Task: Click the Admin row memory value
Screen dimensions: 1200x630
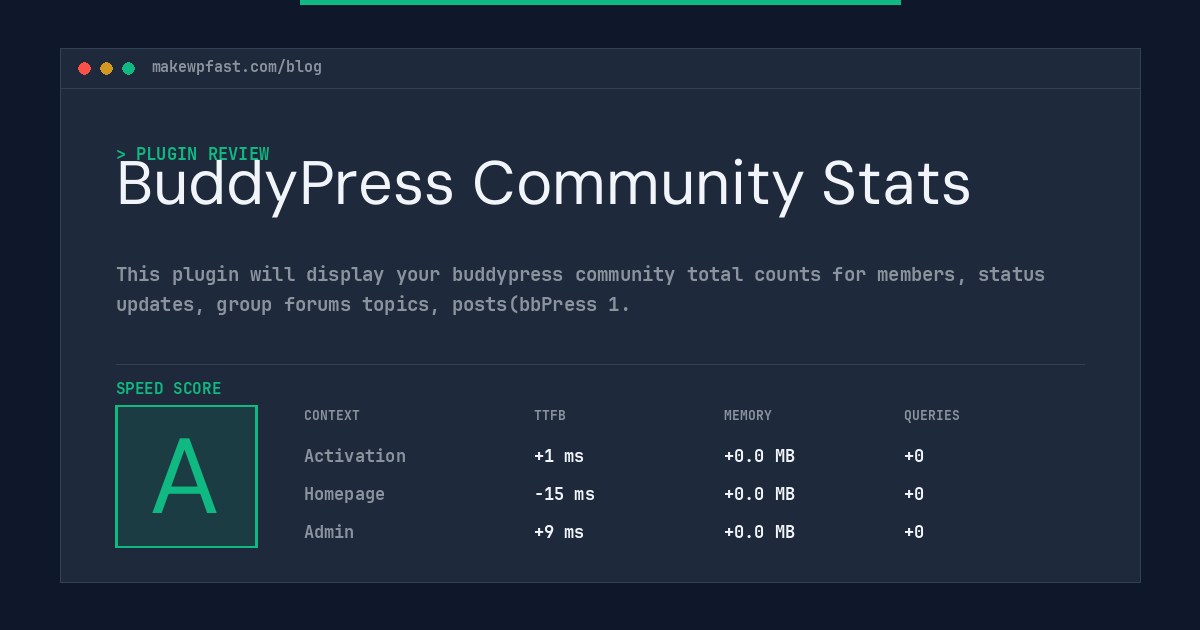Action: pyautogui.click(x=759, y=532)
